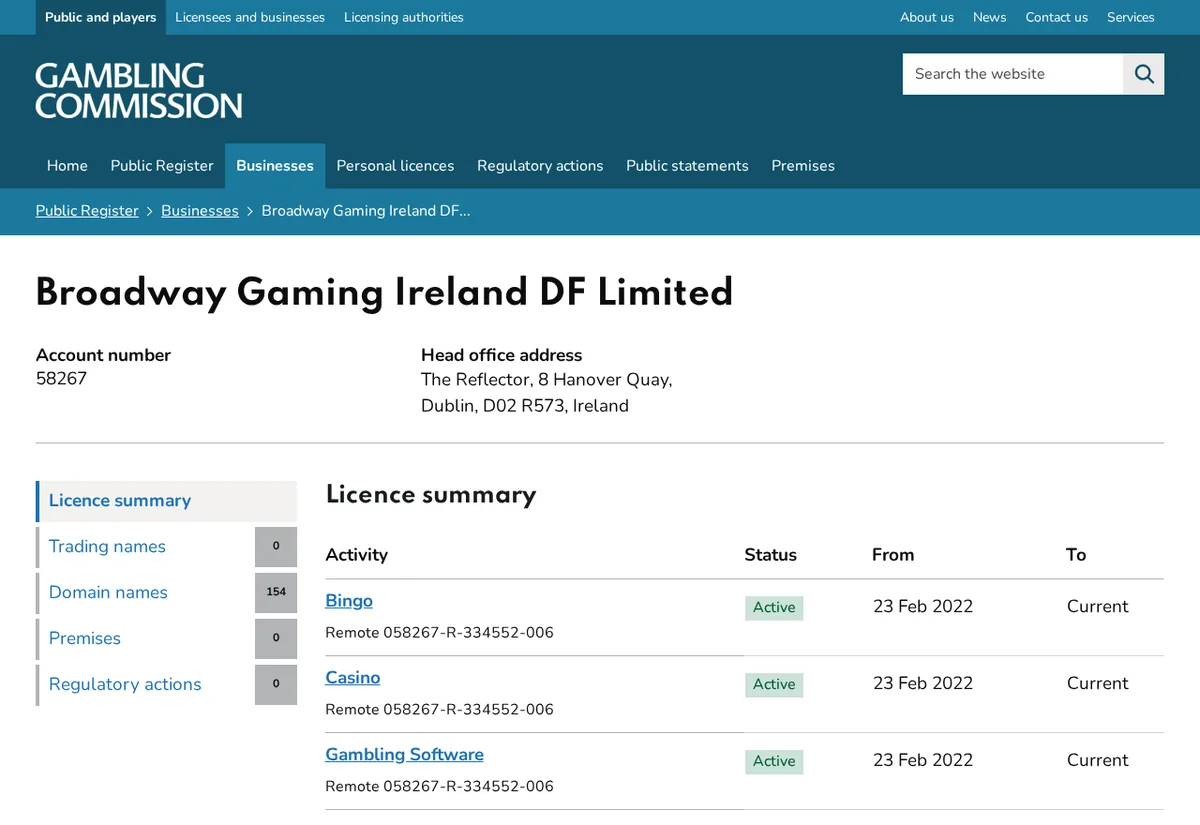Click the Gambling Commission logo
This screenshot has height=825, width=1200.
pyautogui.click(x=139, y=91)
